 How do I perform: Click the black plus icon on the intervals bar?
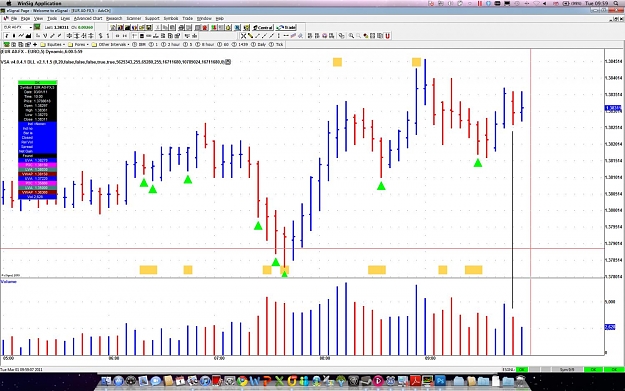click(x=35, y=45)
